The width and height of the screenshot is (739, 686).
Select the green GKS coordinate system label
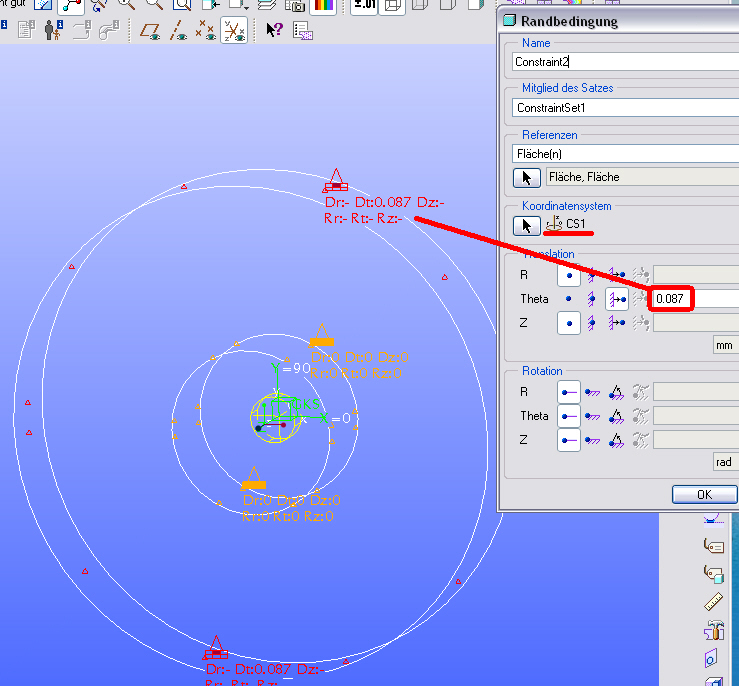(307, 404)
